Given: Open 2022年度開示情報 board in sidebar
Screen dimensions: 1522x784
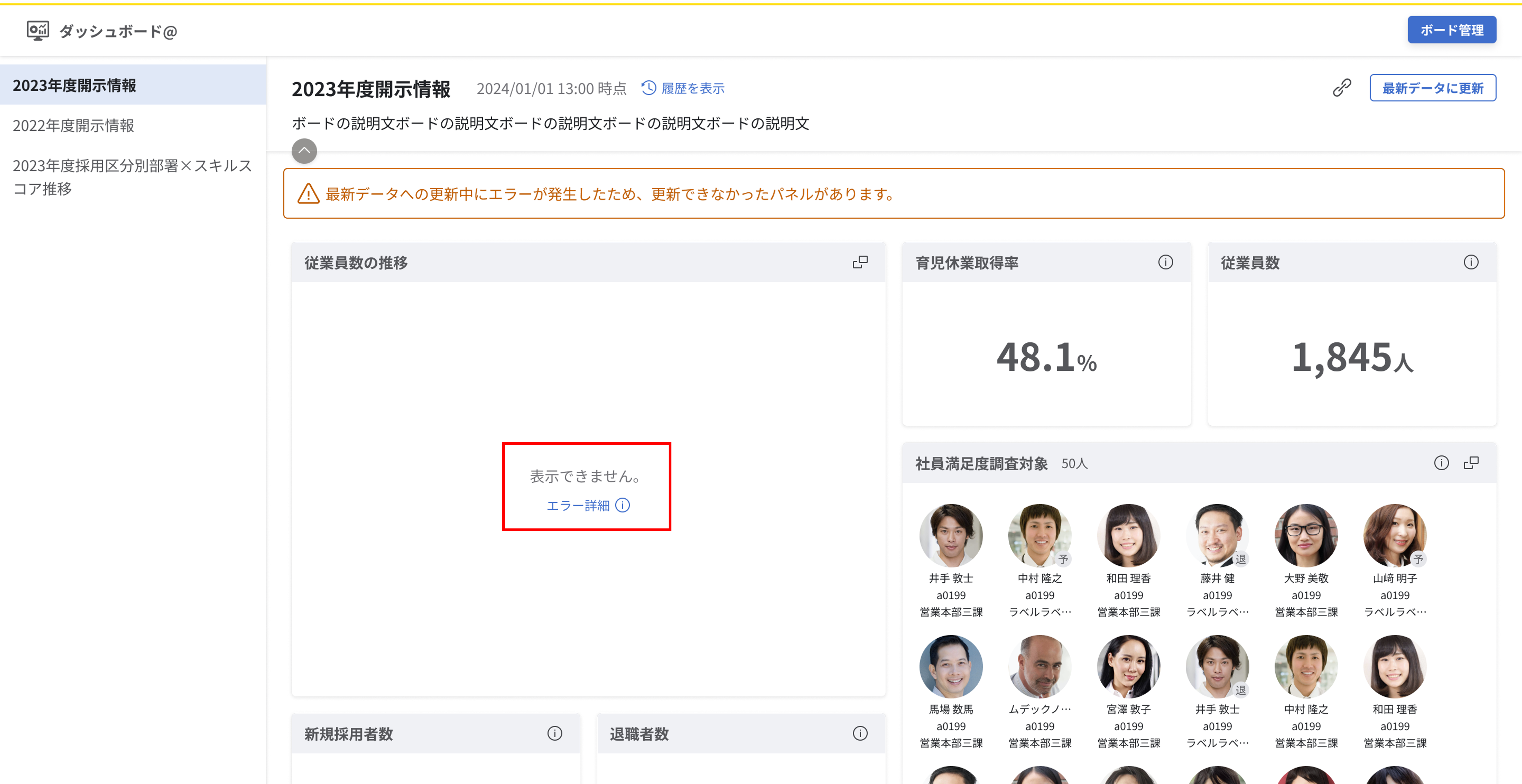Looking at the screenshot, I should [x=133, y=125].
